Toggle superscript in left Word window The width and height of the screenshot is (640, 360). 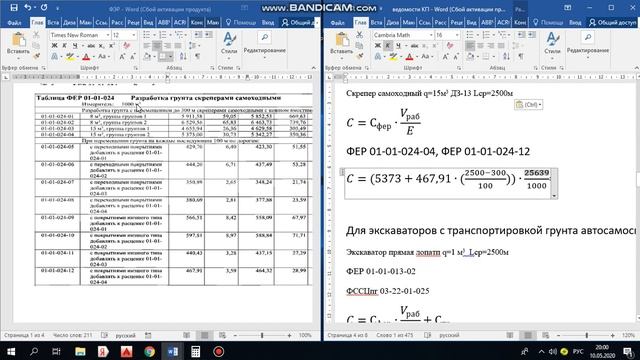tap(111, 46)
